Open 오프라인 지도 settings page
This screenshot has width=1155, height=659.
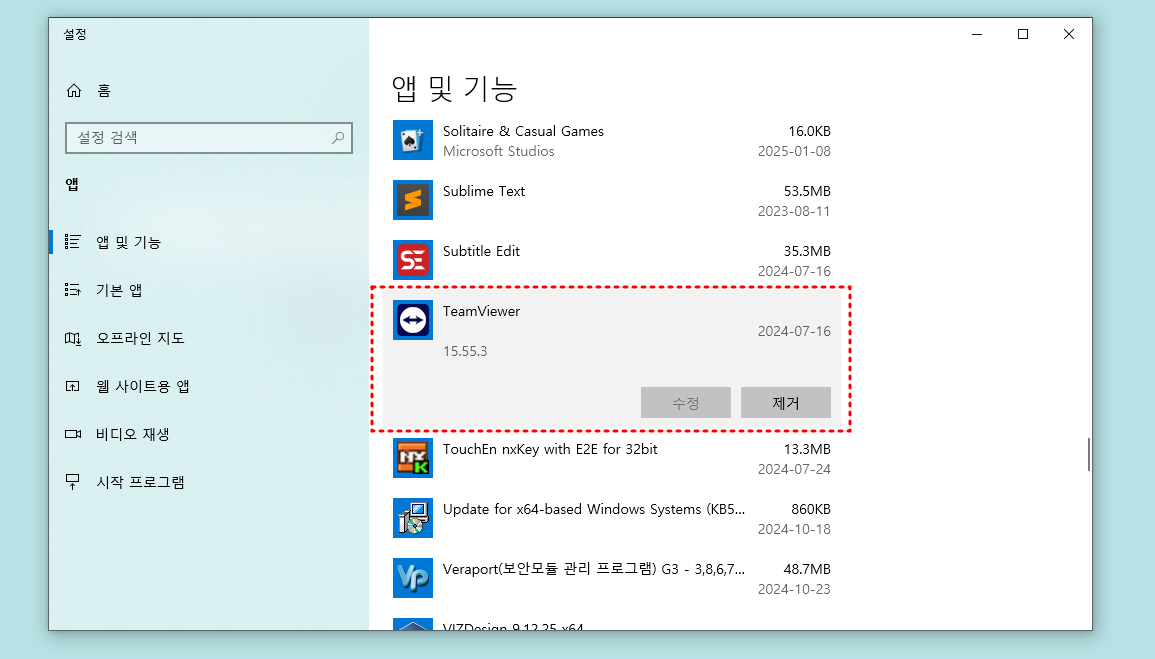140,338
